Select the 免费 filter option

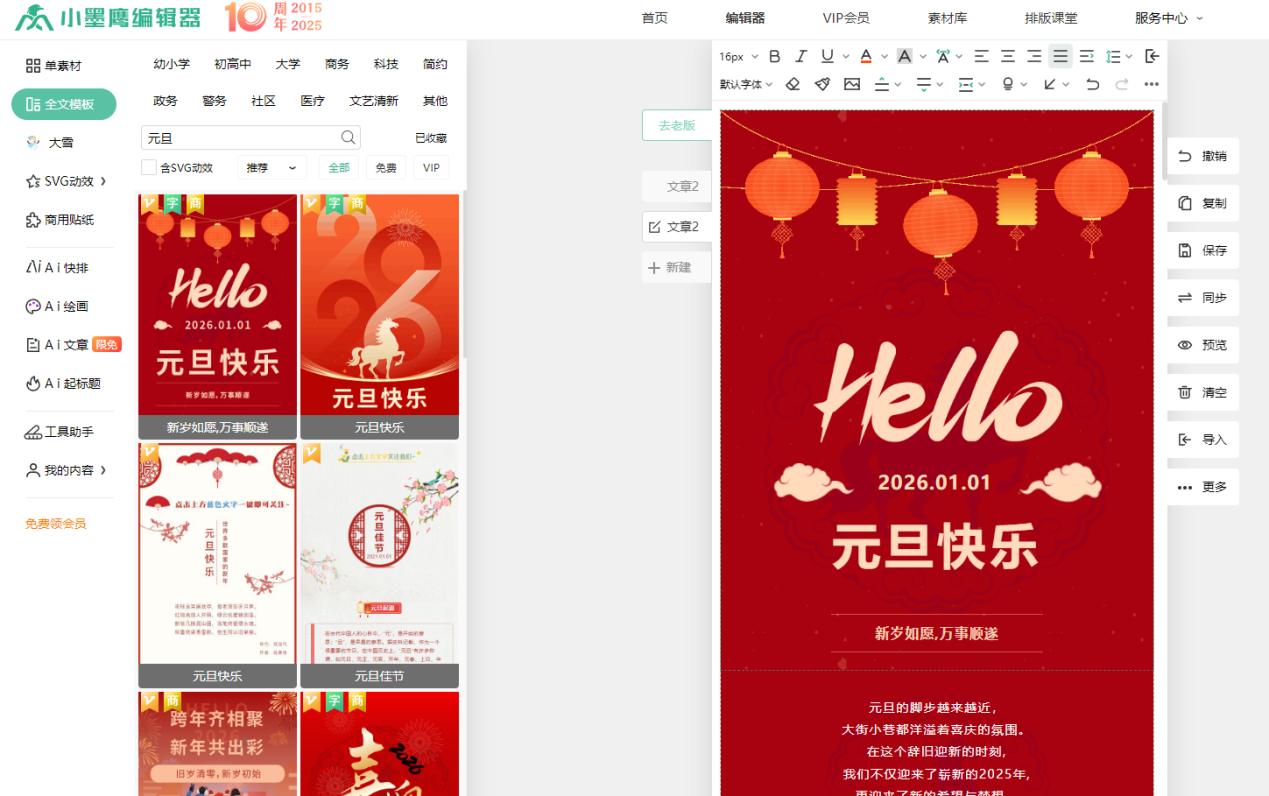(386, 168)
